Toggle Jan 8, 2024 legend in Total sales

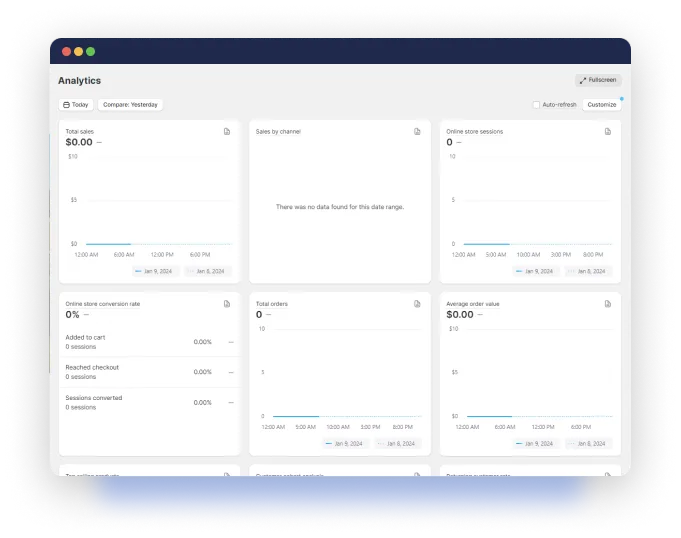(207, 271)
